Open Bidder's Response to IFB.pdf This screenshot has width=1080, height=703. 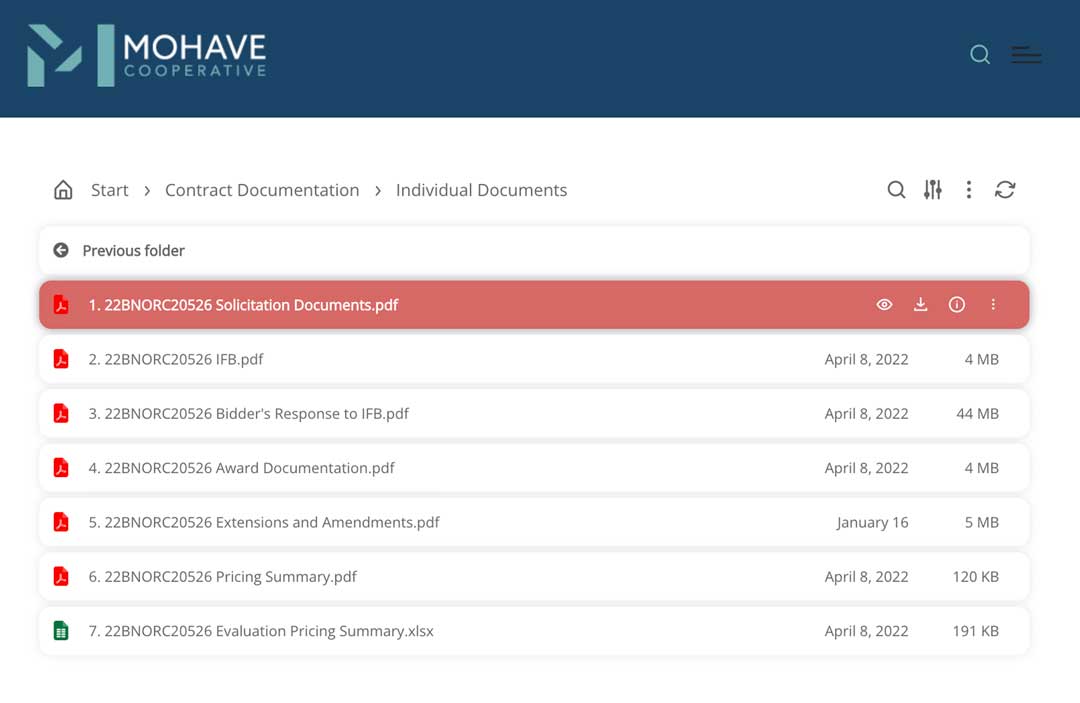pyautogui.click(x=534, y=413)
